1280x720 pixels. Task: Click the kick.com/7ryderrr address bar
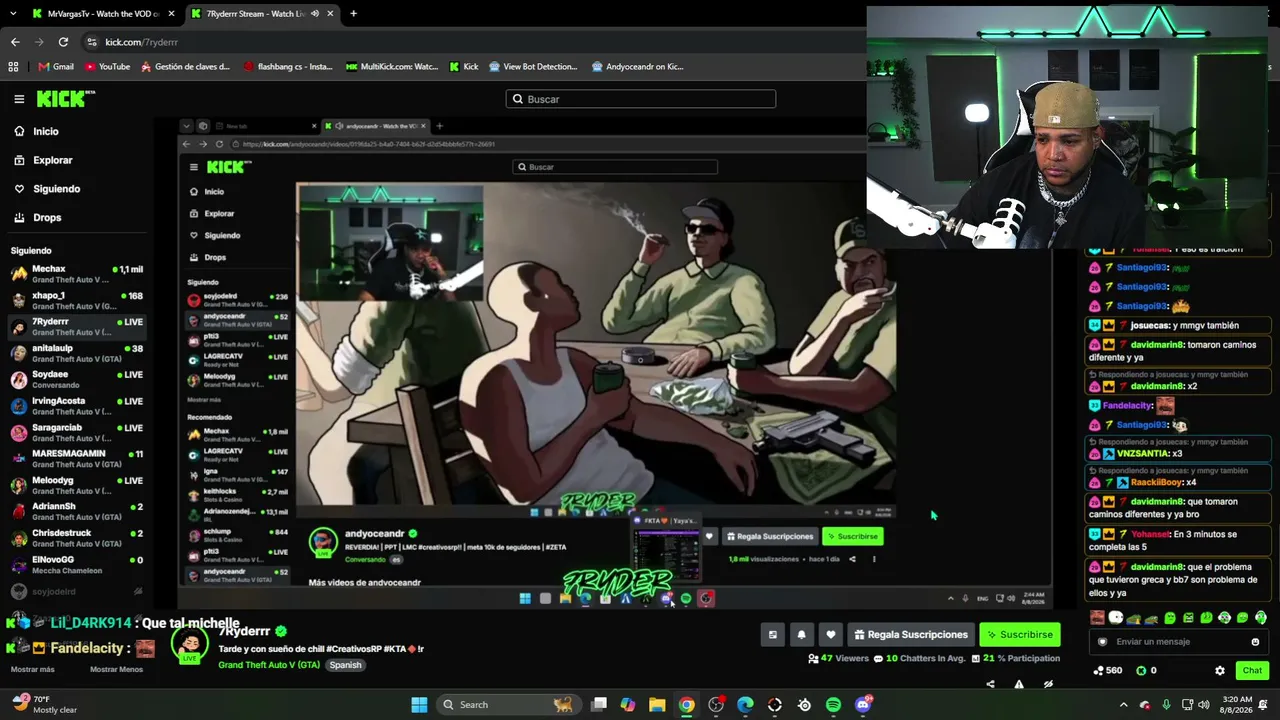click(141, 42)
